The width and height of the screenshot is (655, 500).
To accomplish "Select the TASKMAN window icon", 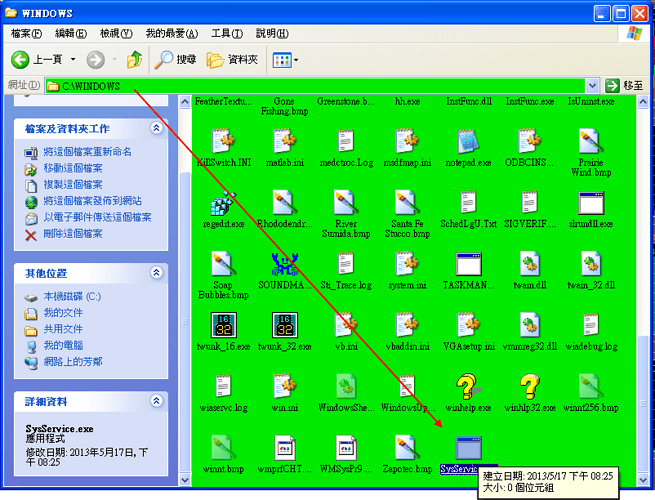I will click(468, 264).
